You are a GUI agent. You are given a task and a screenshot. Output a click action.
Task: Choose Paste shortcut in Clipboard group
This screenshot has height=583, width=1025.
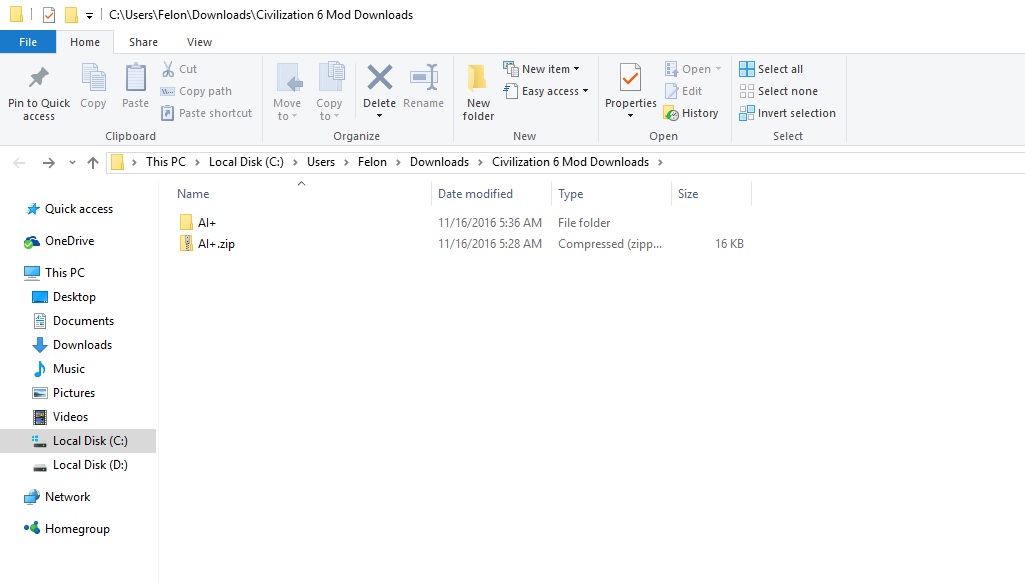coord(206,113)
